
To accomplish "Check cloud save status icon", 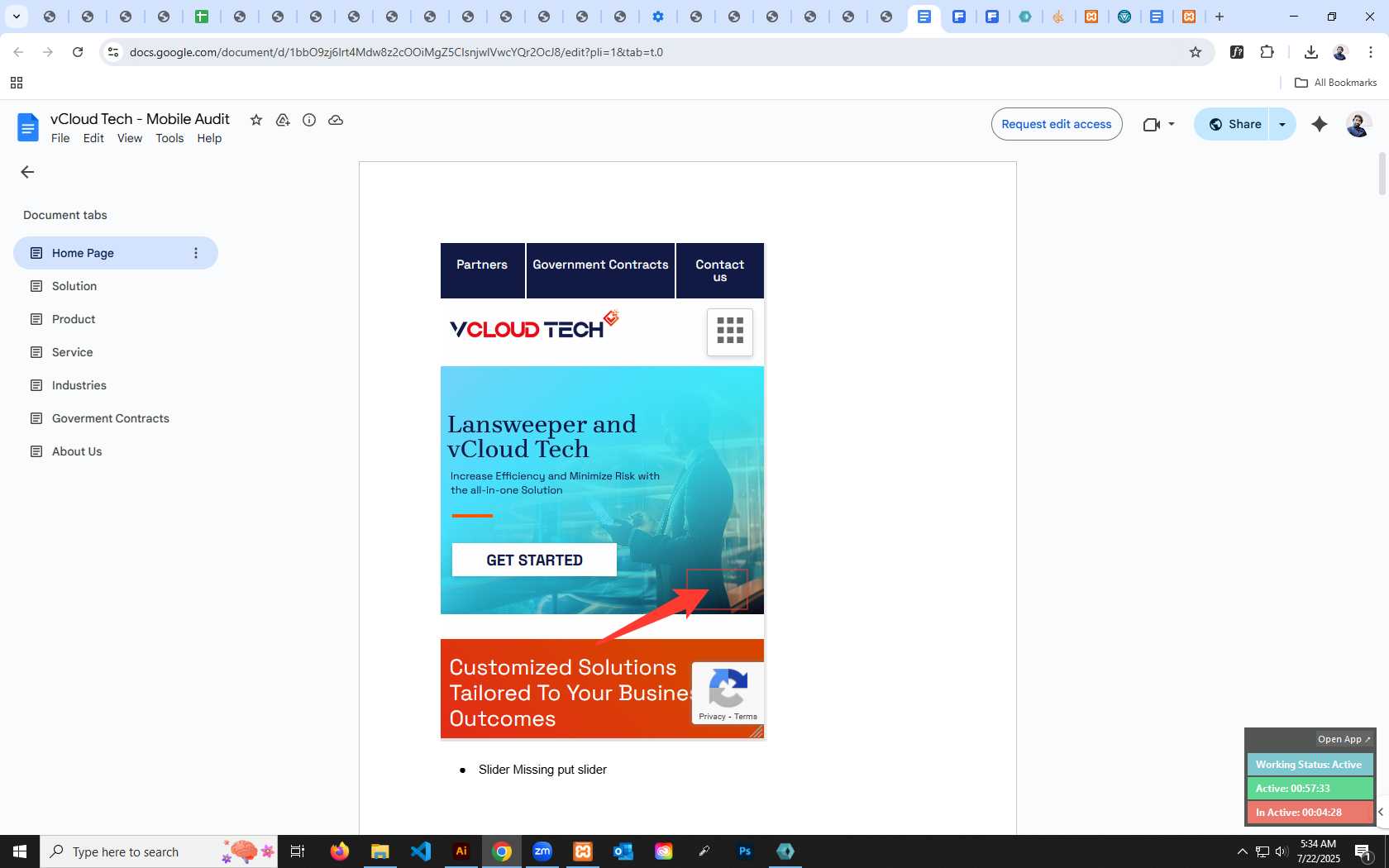I will pyautogui.click(x=336, y=120).
